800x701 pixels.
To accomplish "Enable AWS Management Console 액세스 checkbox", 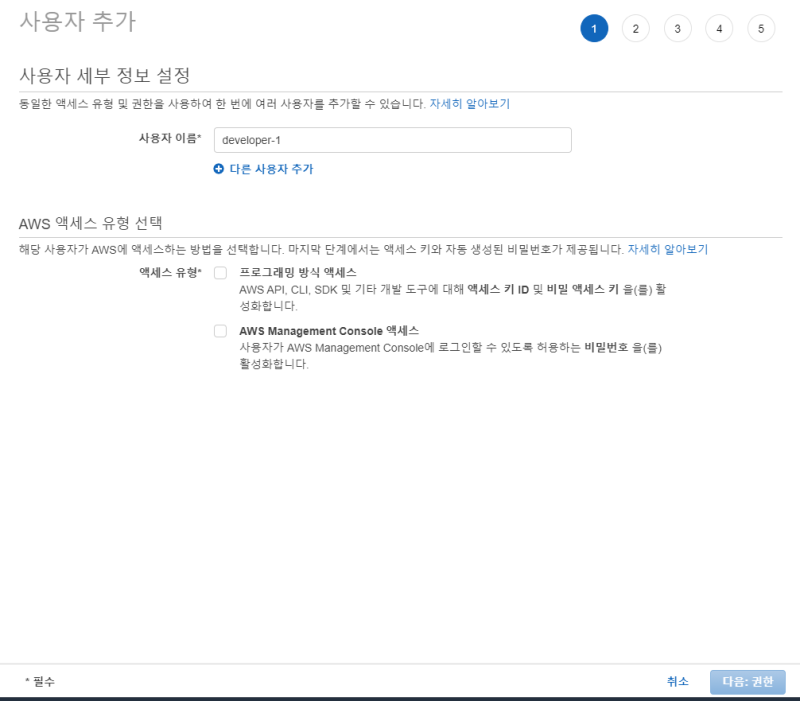I will pos(220,331).
